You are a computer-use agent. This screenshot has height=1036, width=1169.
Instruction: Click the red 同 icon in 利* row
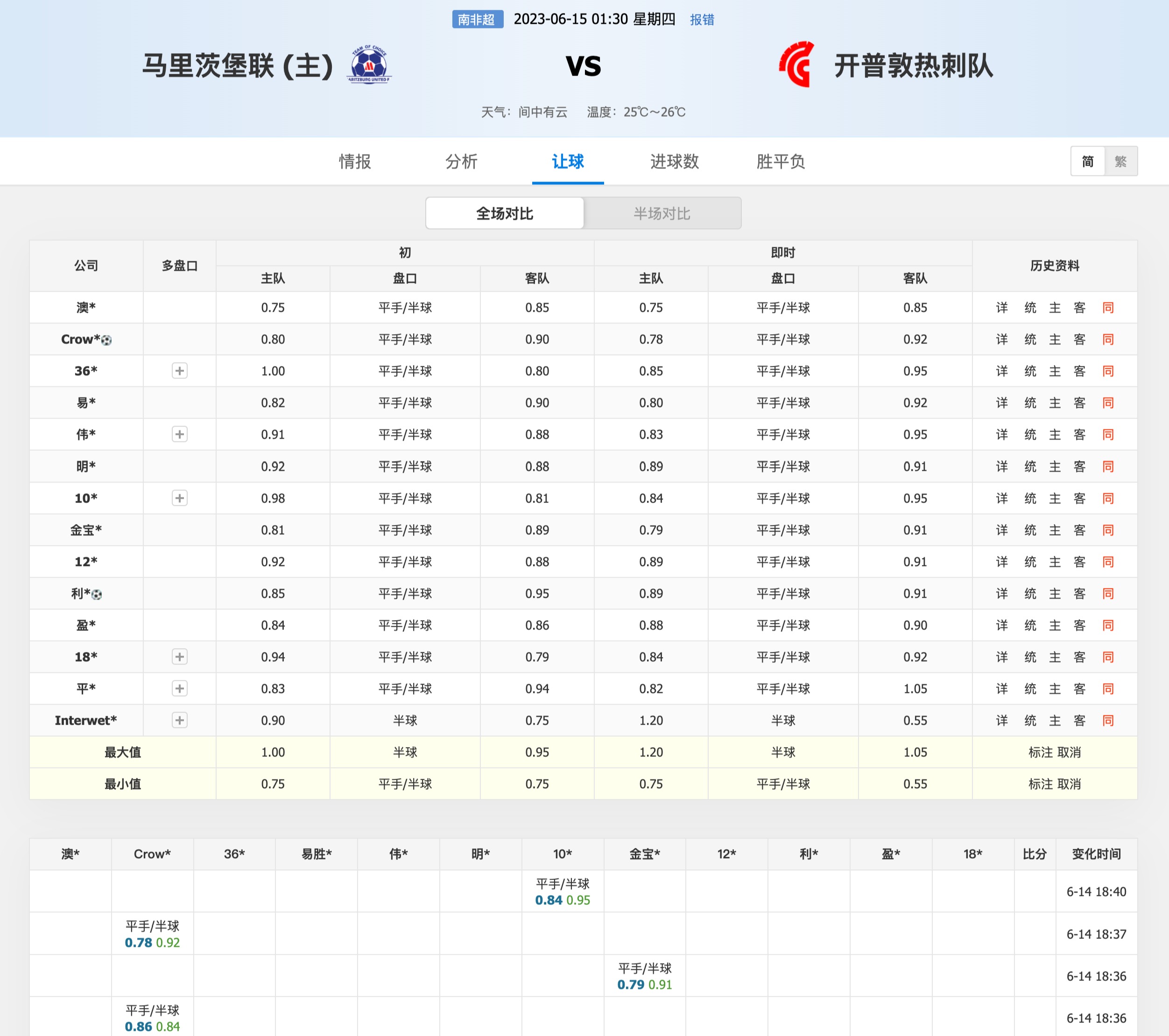pyautogui.click(x=1108, y=594)
